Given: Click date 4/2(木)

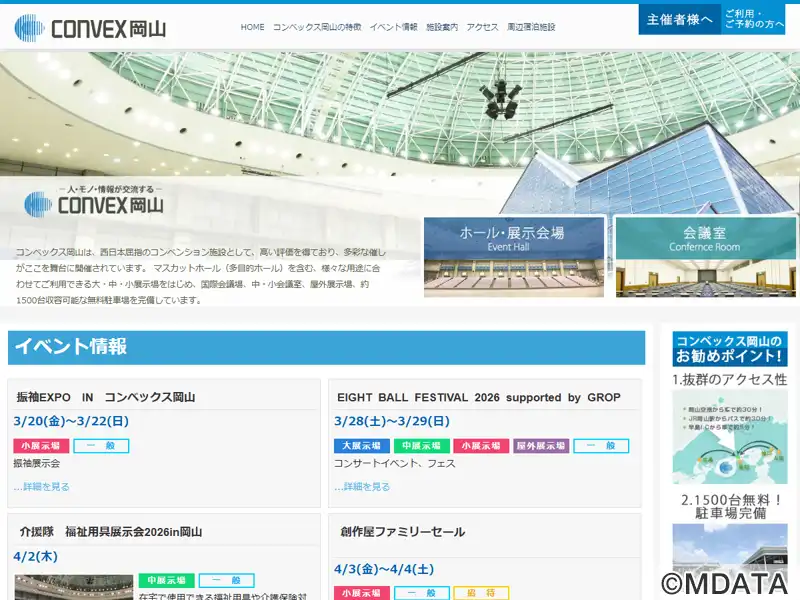Looking at the screenshot, I should tap(35, 557).
